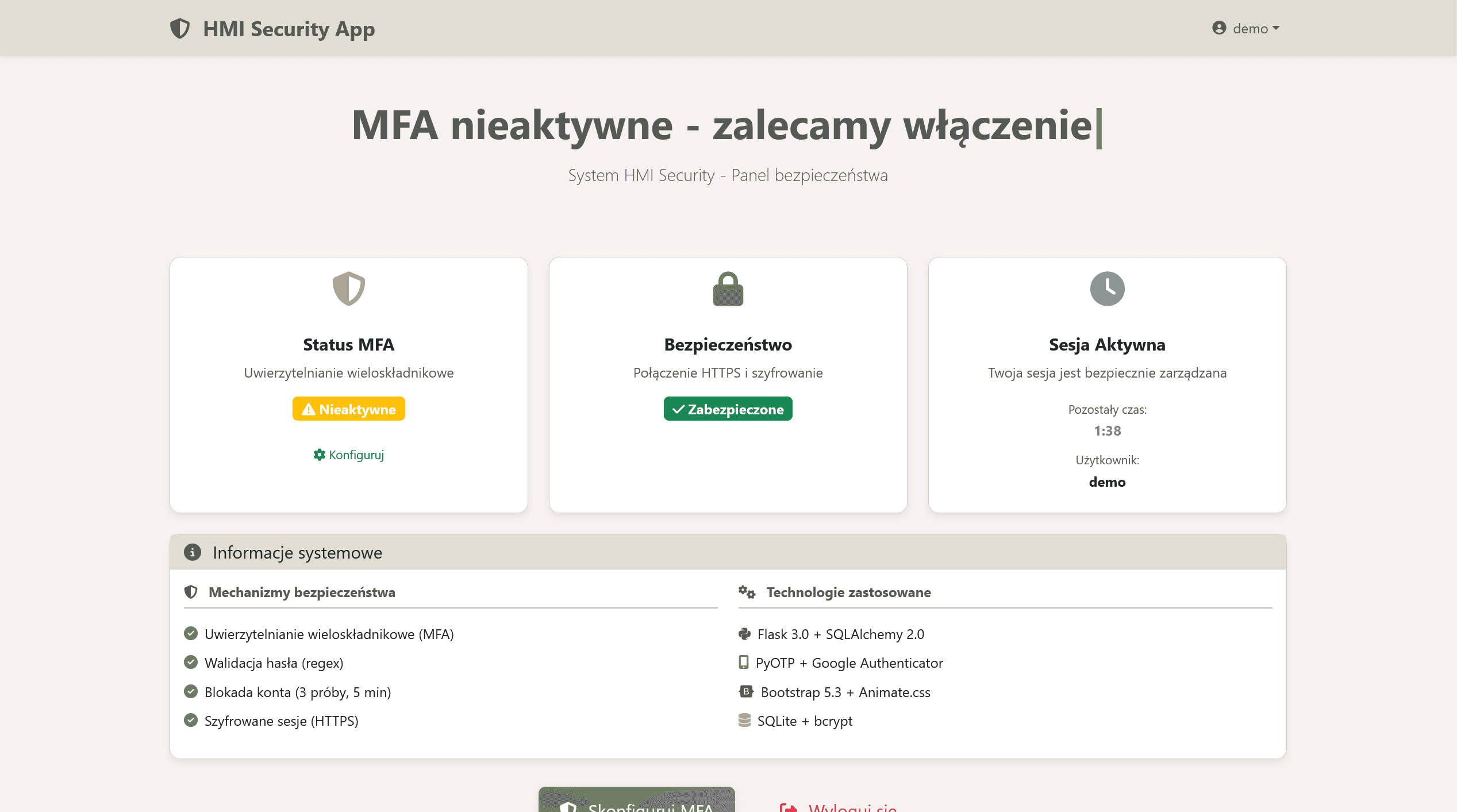
Task: Click check icon for Uwierzytelnianie wieloskładnikowe (MFA)
Action: tap(191, 633)
